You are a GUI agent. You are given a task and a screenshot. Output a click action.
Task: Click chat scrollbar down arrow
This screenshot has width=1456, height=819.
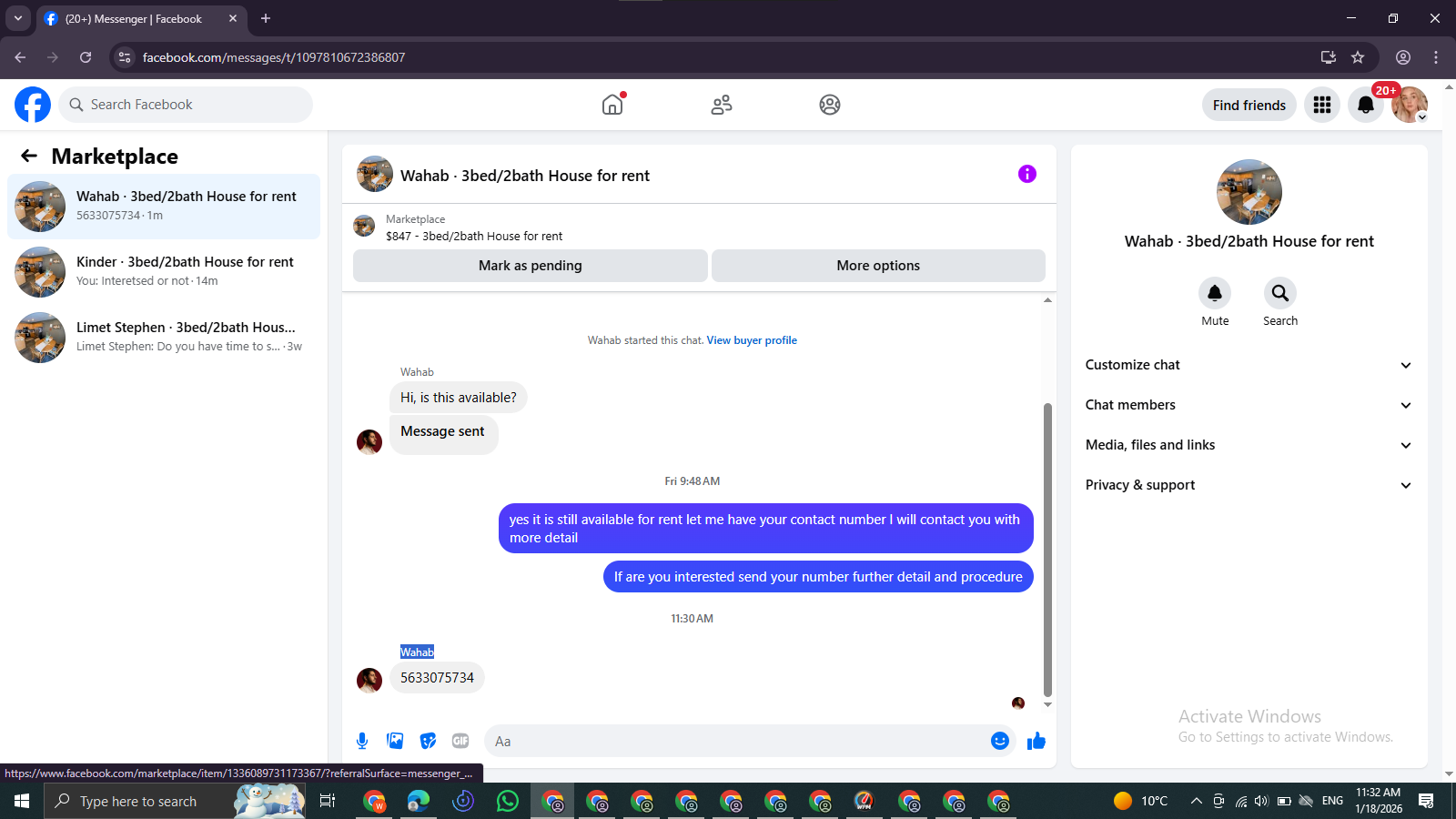click(x=1047, y=704)
